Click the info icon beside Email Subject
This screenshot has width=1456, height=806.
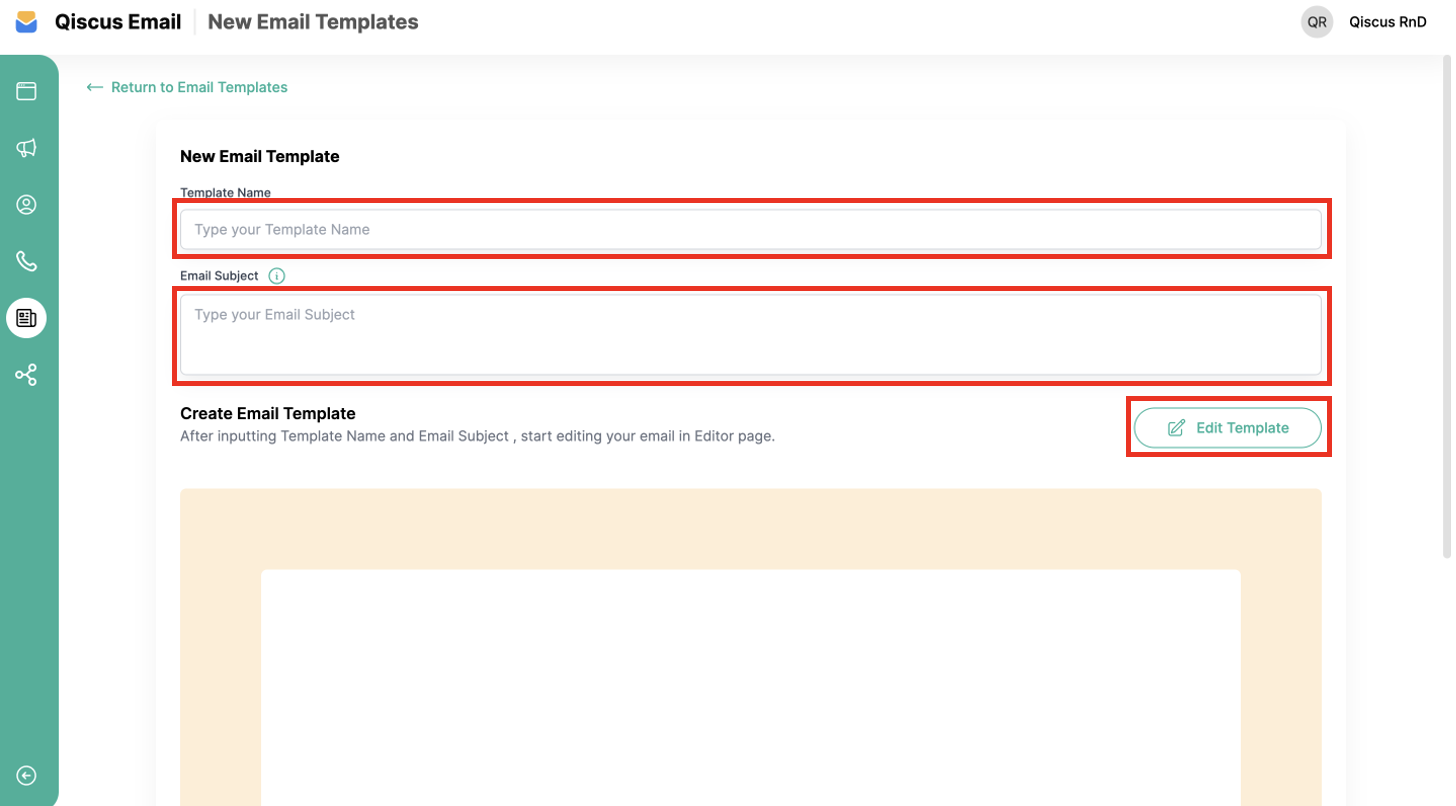tap(277, 276)
